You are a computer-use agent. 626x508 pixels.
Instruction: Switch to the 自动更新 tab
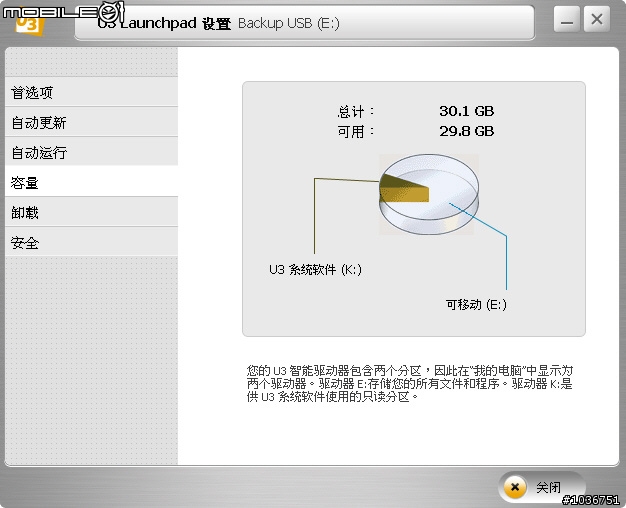point(91,122)
